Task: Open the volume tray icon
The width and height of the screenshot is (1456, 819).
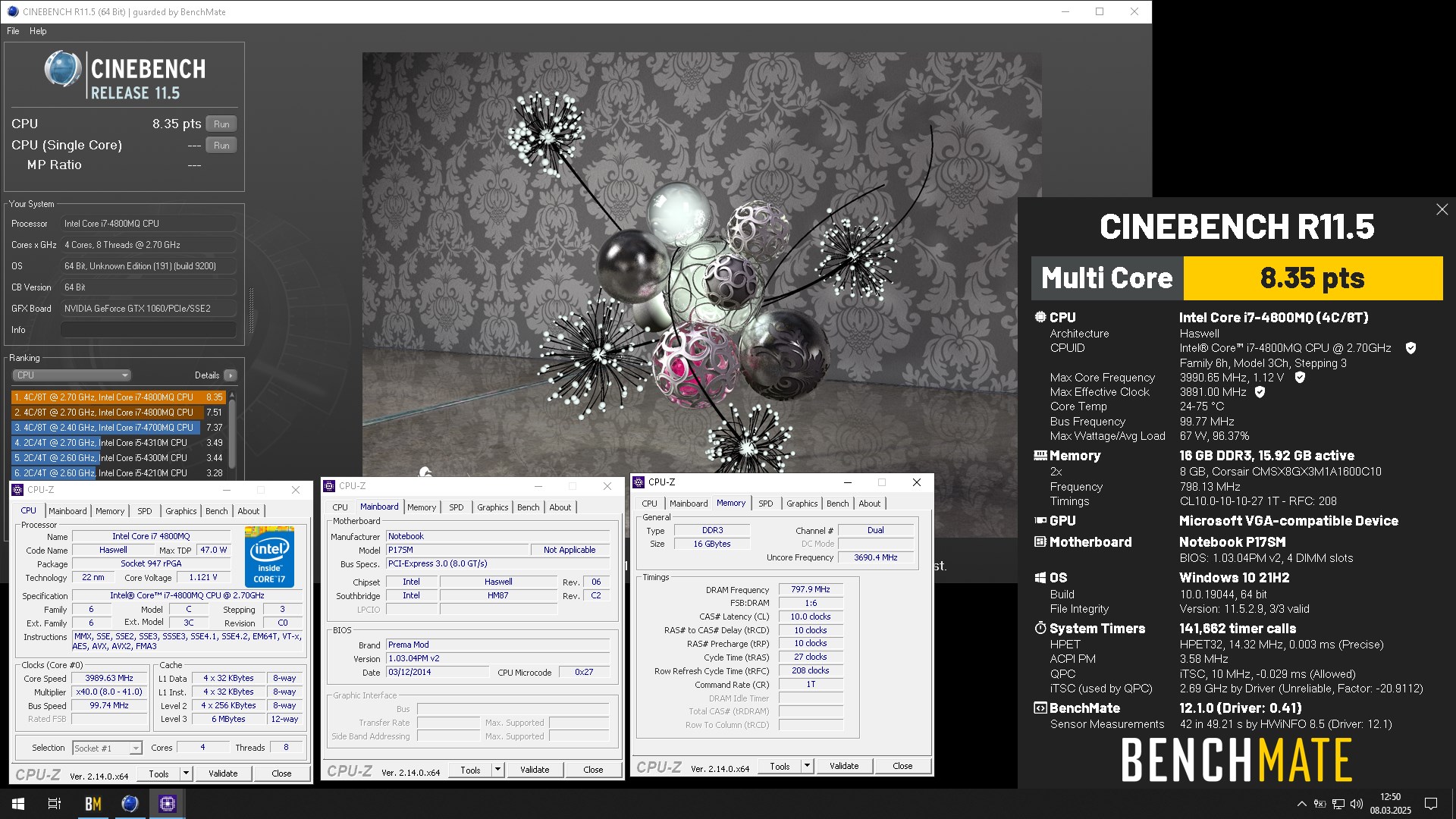Action: pos(1357,804)
